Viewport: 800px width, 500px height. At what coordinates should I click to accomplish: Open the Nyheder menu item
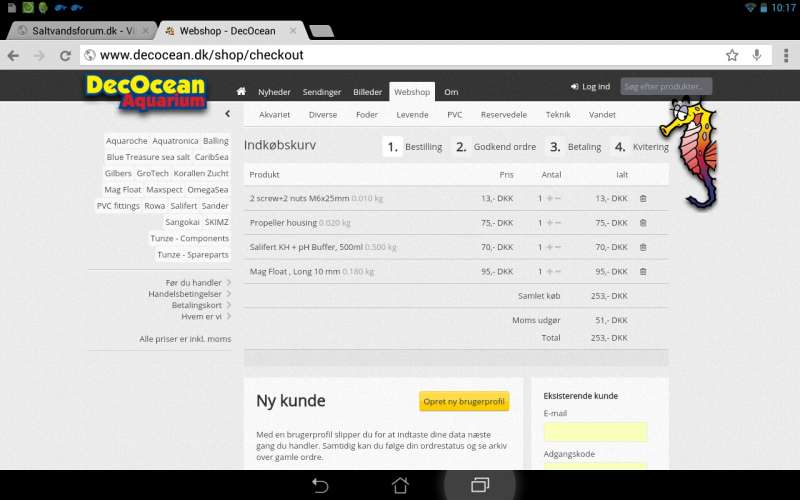[274, 91]
